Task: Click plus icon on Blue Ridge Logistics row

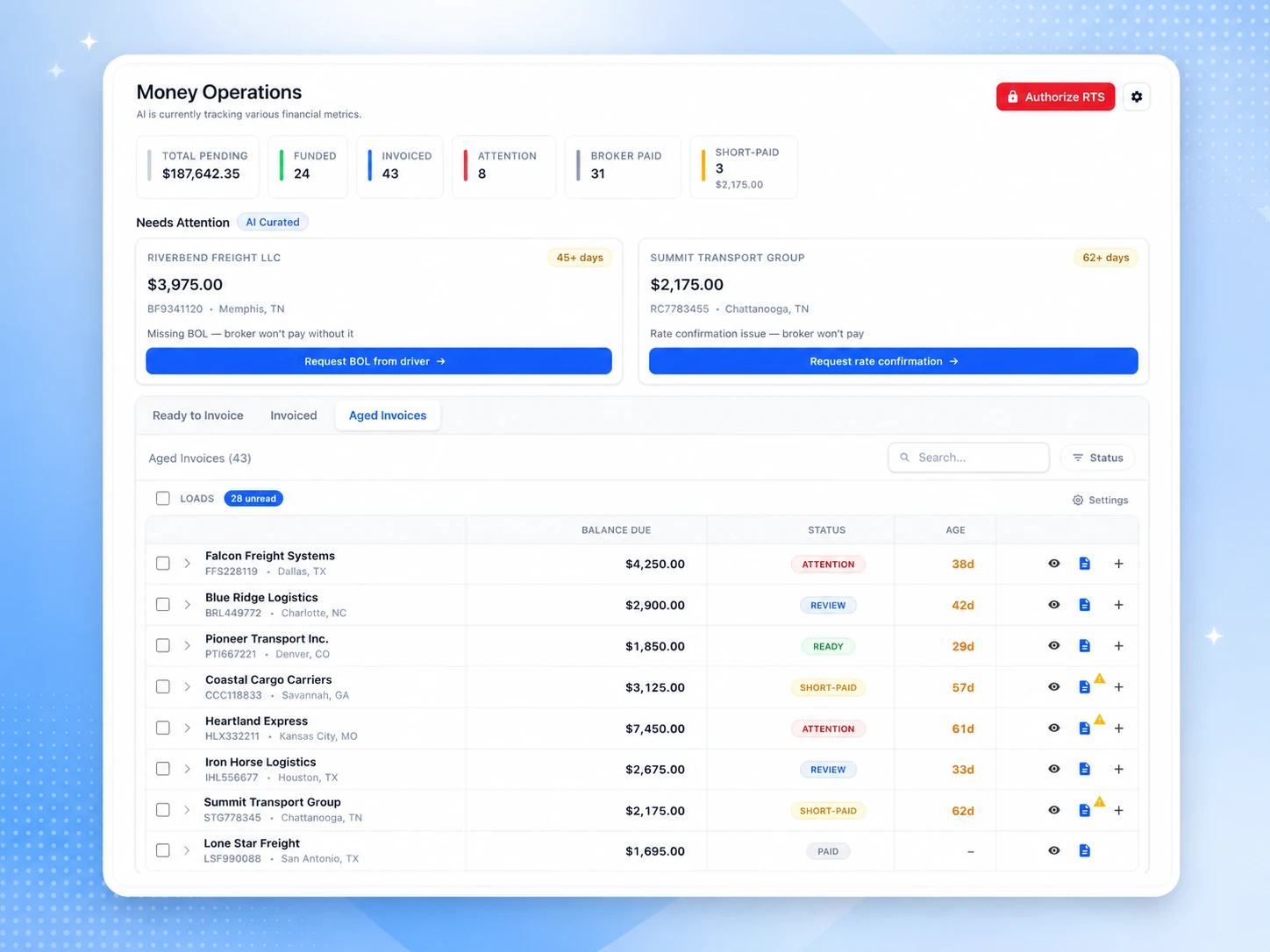Action: tap(1118, 605)
